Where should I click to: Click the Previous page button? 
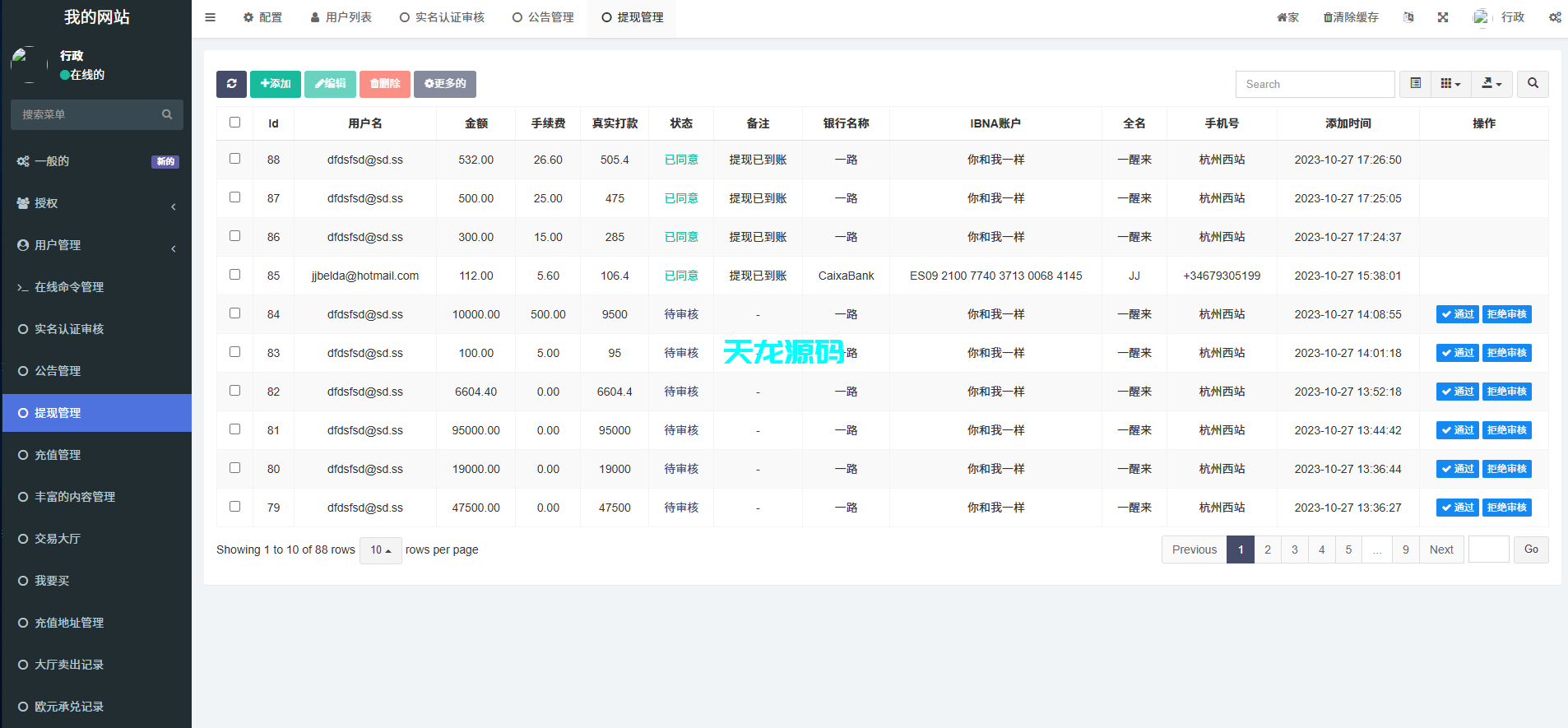(1195, 549)
